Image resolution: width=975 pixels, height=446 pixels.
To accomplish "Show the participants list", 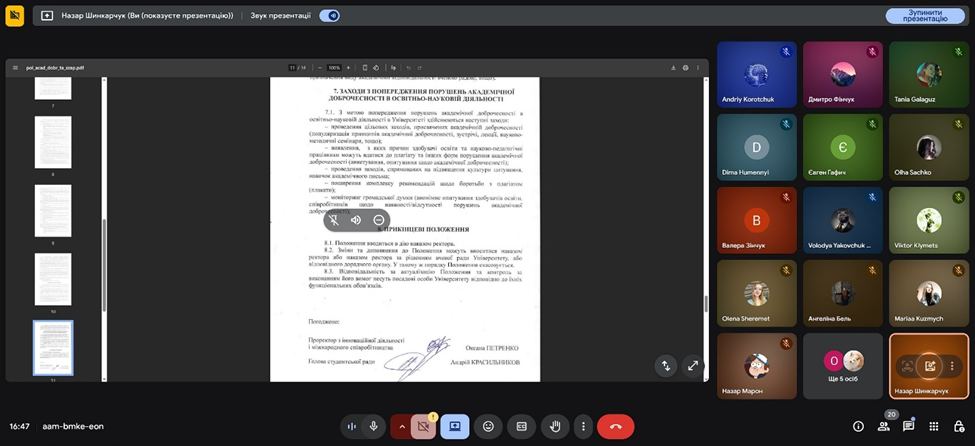I will pos(883,426).
